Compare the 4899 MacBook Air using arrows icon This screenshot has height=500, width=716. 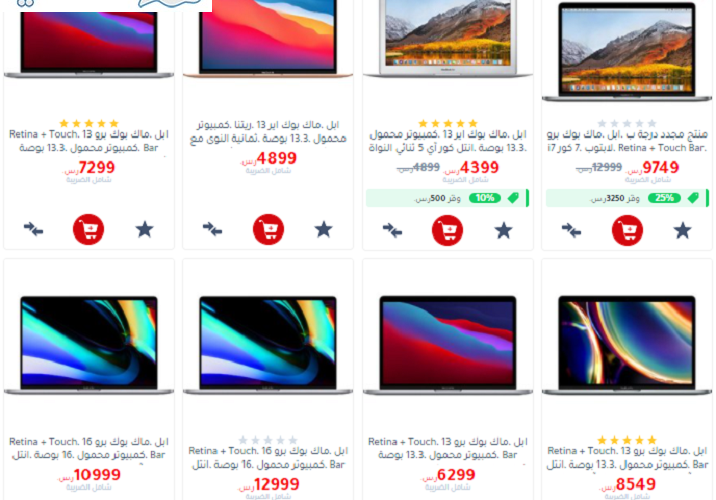pyautogui.click(x=212, y=229)
